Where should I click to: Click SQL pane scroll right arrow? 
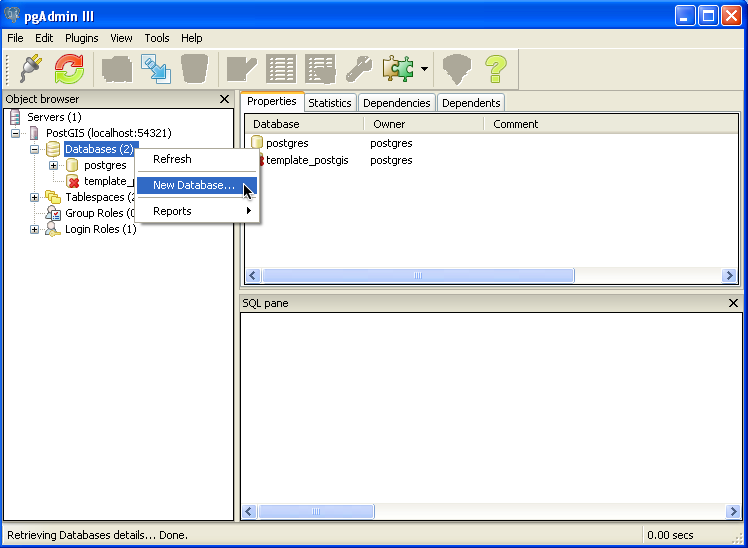click(x=733, y=512)
